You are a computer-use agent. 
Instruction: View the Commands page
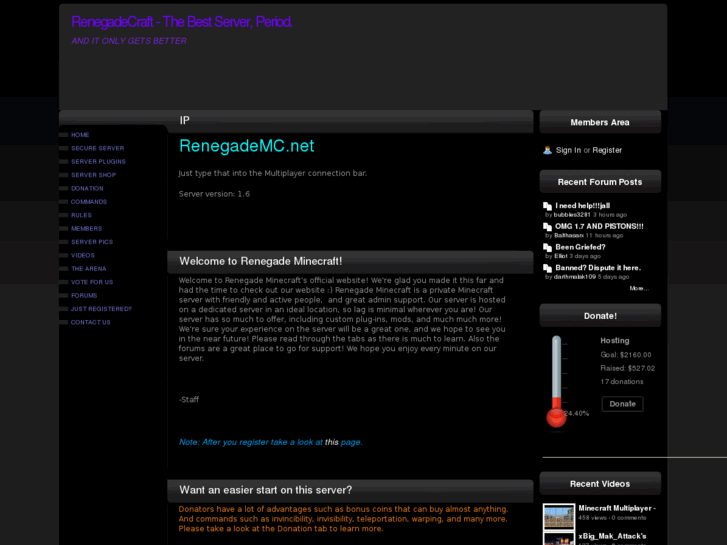[89, 202]
